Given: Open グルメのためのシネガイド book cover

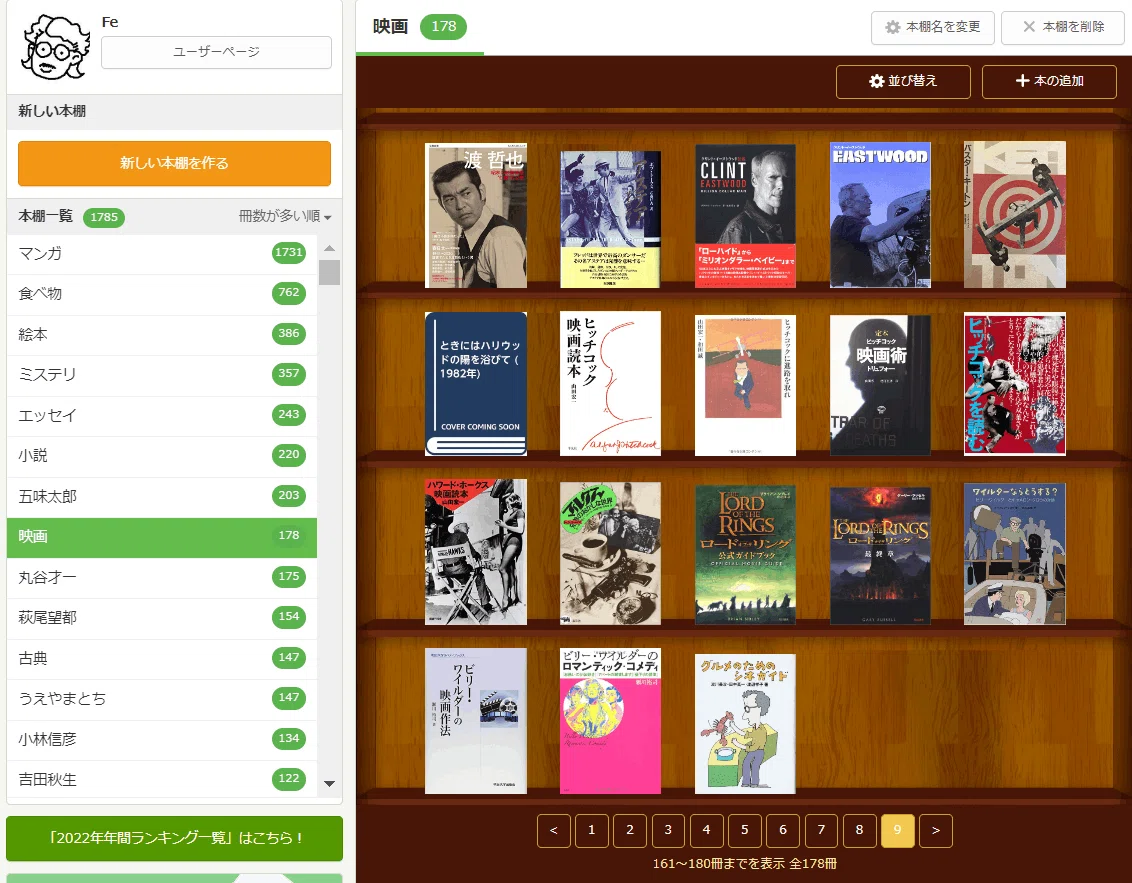Looking at the screenshot, I should [745, 724].
